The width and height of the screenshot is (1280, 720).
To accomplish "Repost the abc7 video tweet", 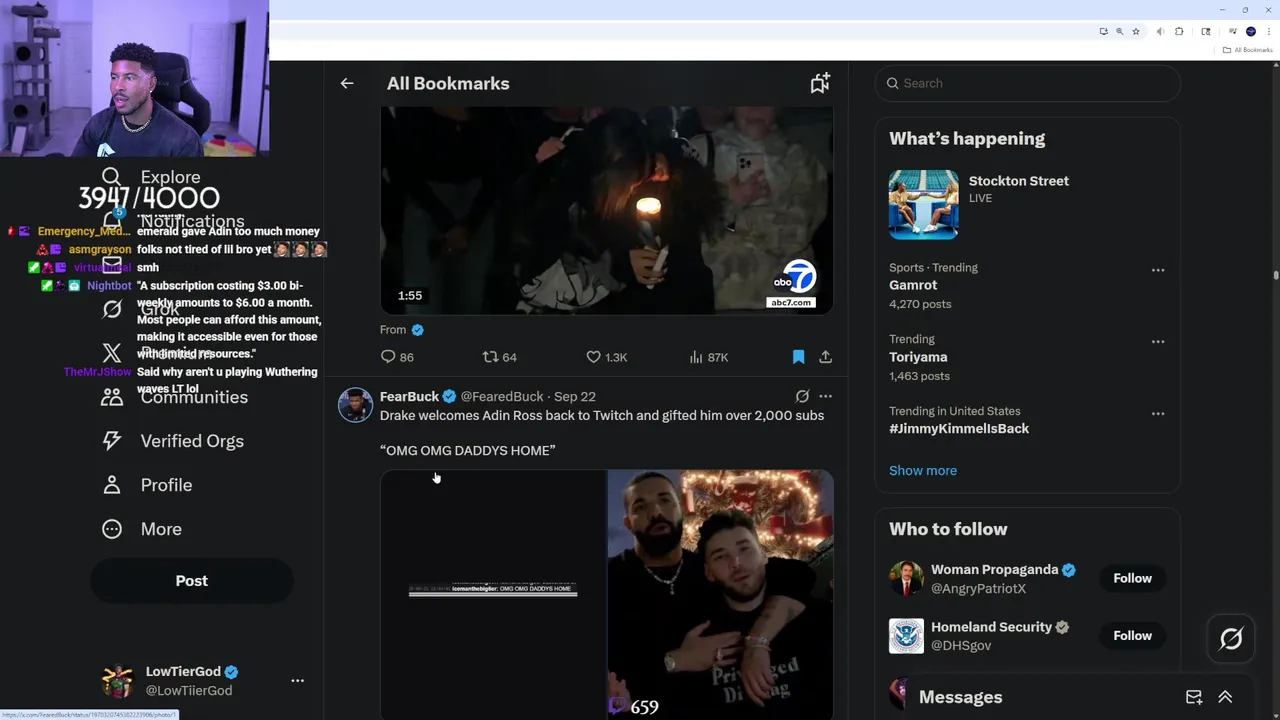I will coord(499,357).
